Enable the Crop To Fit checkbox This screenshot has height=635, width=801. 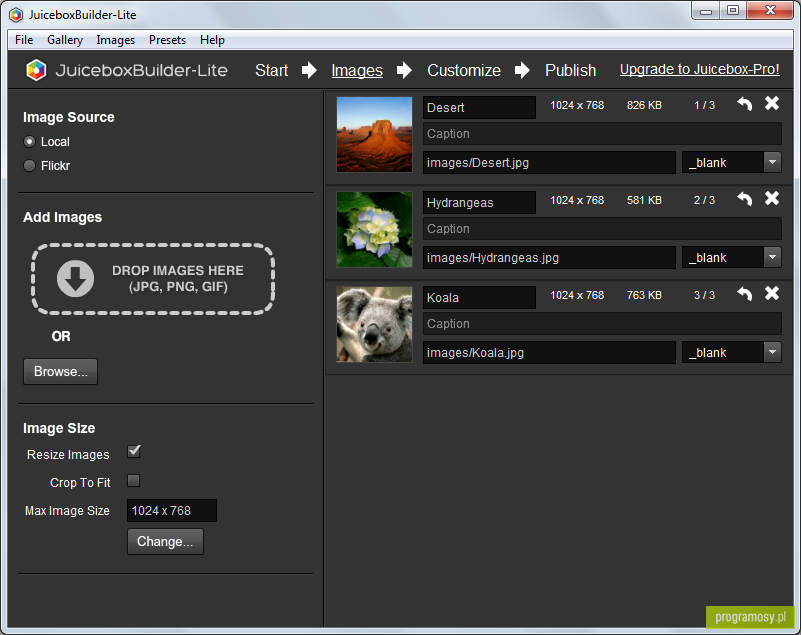133,481
